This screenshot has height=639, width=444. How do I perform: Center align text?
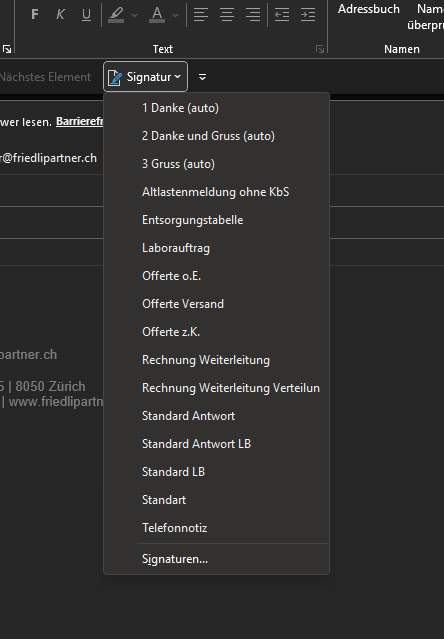(x=227, y=15)
